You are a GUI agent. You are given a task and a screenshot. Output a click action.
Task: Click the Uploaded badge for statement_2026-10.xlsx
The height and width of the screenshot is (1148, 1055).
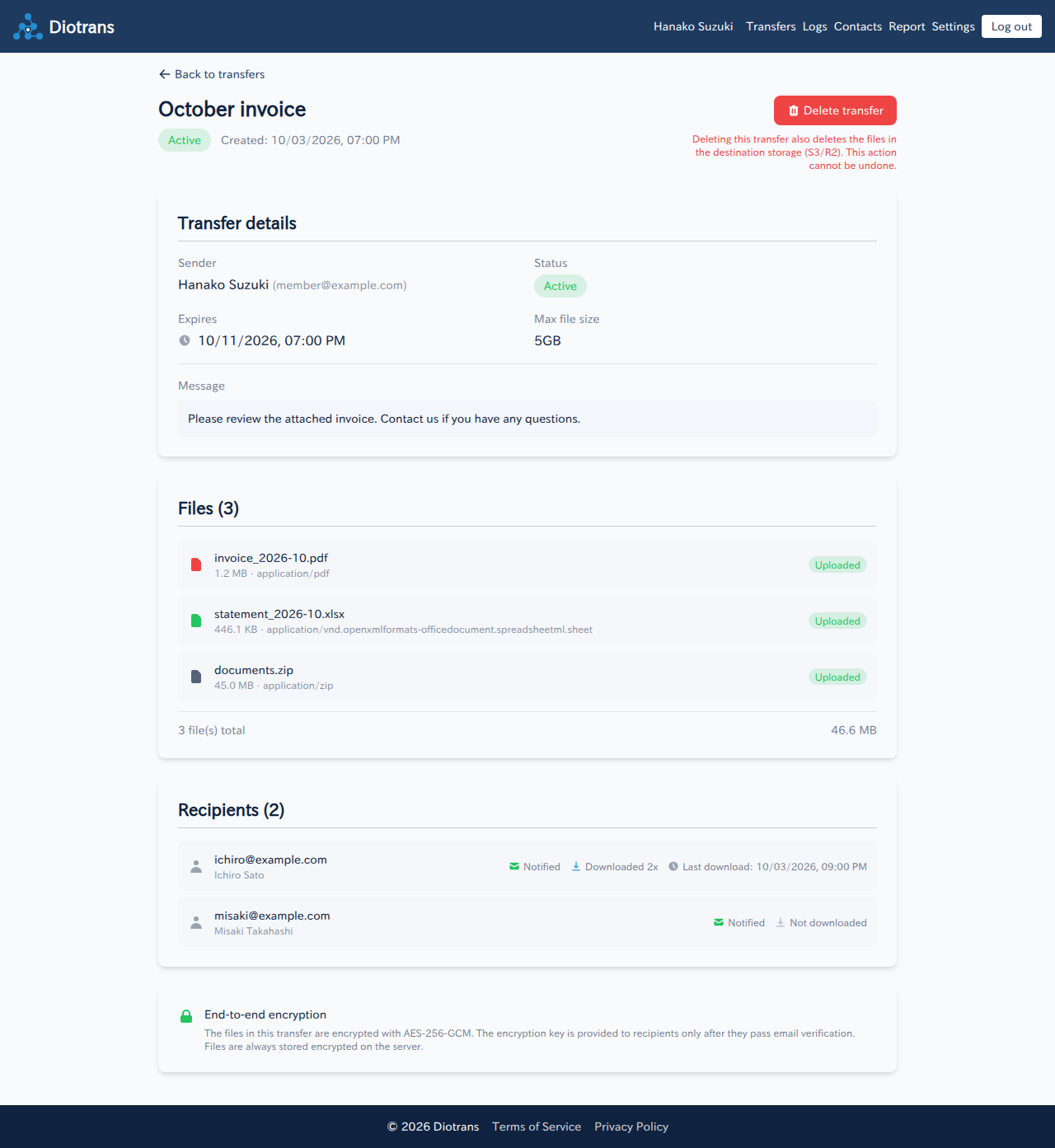(x=837, y=621)
